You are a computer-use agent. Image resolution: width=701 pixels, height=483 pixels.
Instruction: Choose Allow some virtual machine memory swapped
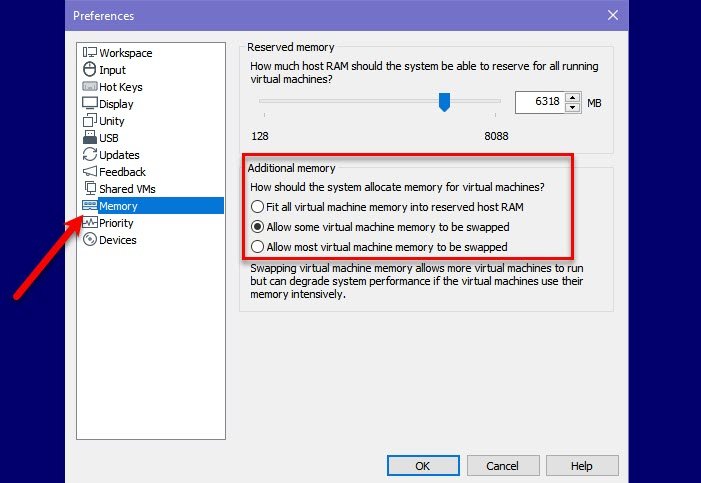(x=258, y=227)
